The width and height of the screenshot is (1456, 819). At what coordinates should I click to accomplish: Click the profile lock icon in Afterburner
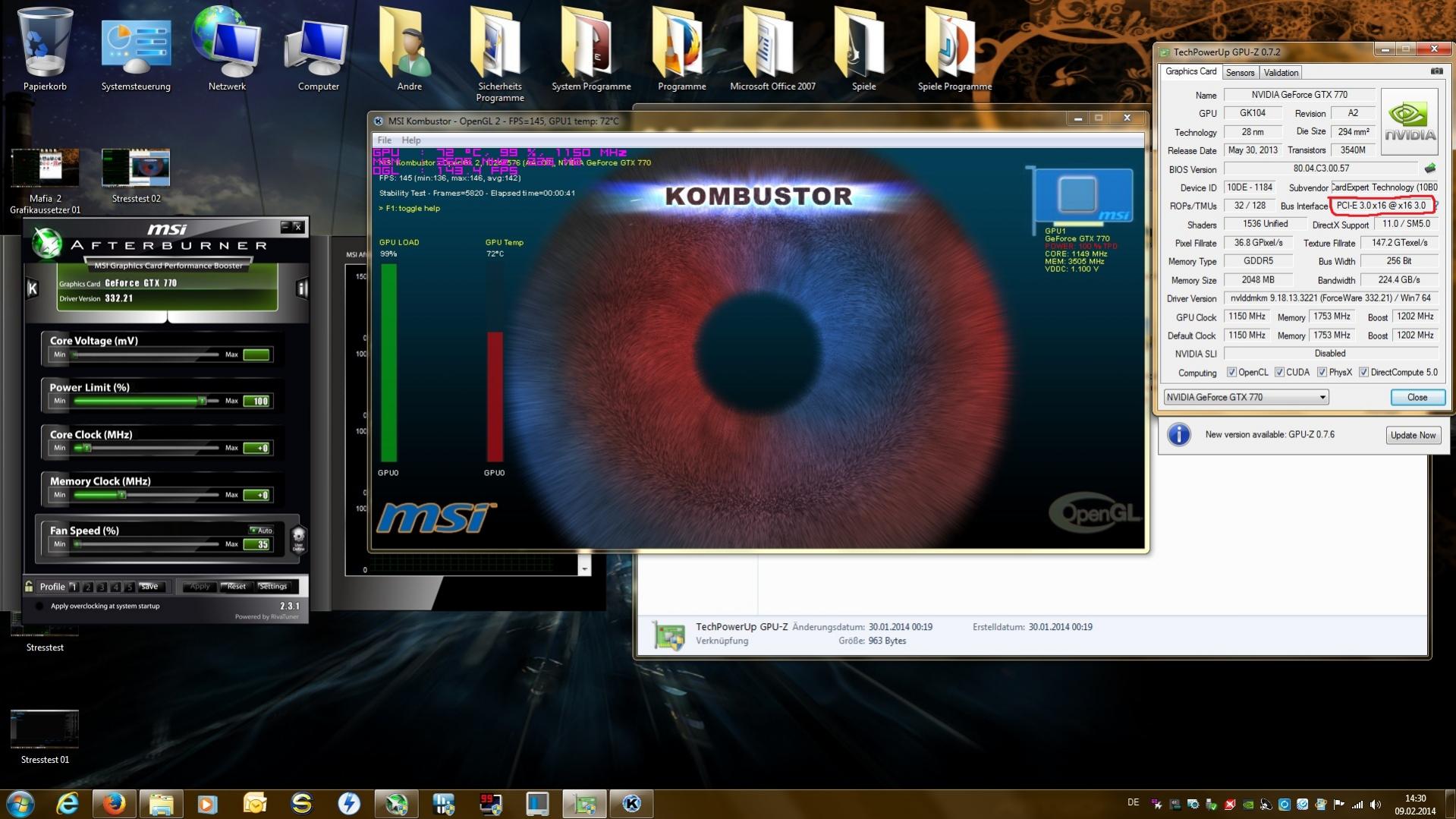[x=29, y=587]
